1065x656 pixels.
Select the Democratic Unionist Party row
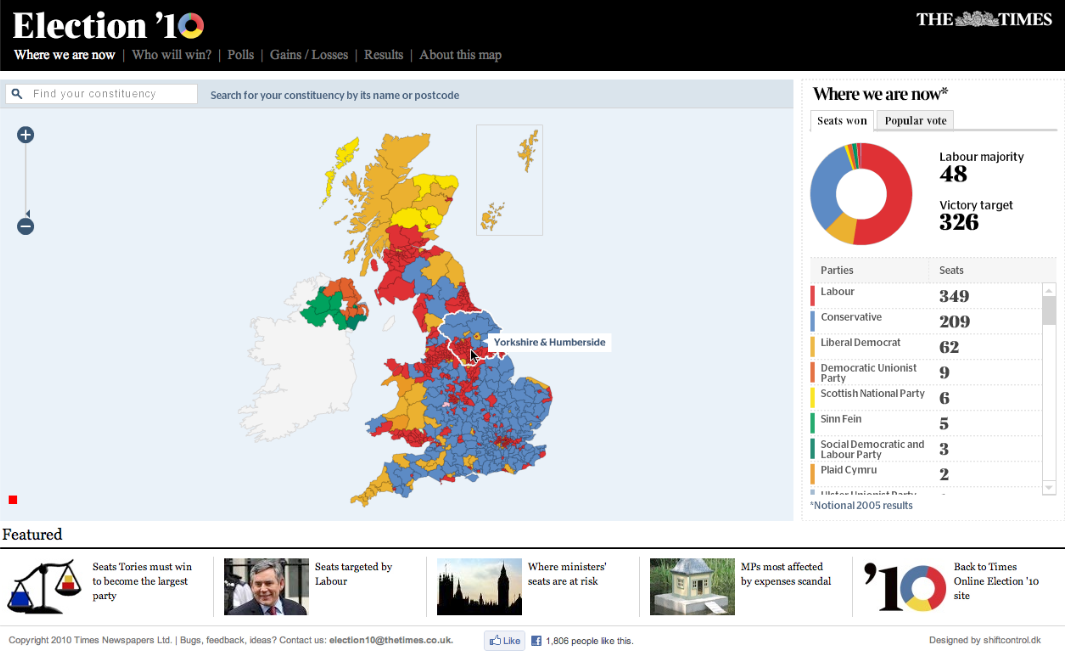click(925, 372)
